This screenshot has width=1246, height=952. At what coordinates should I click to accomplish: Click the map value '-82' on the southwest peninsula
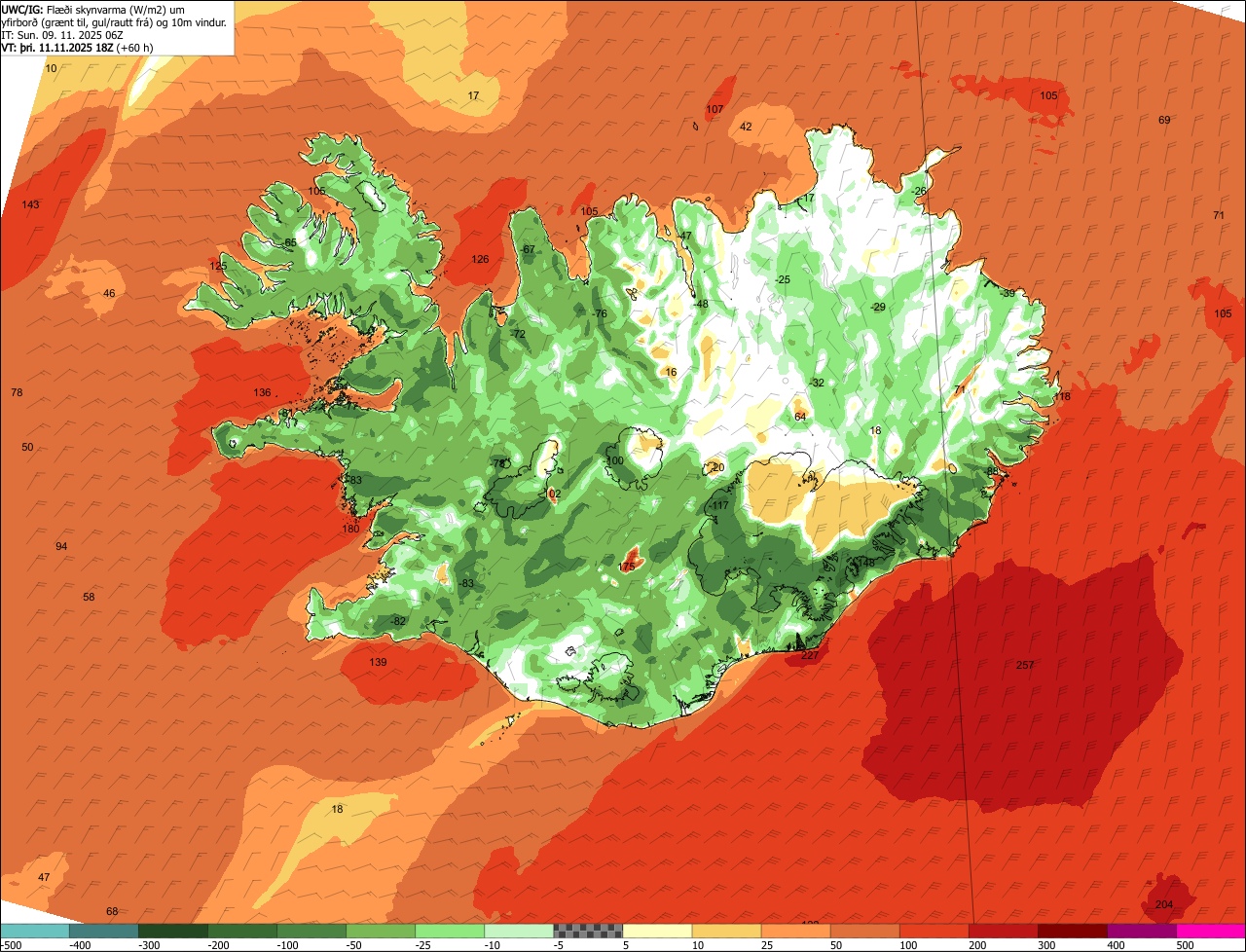pyautogui.click(x=398, y=621)
